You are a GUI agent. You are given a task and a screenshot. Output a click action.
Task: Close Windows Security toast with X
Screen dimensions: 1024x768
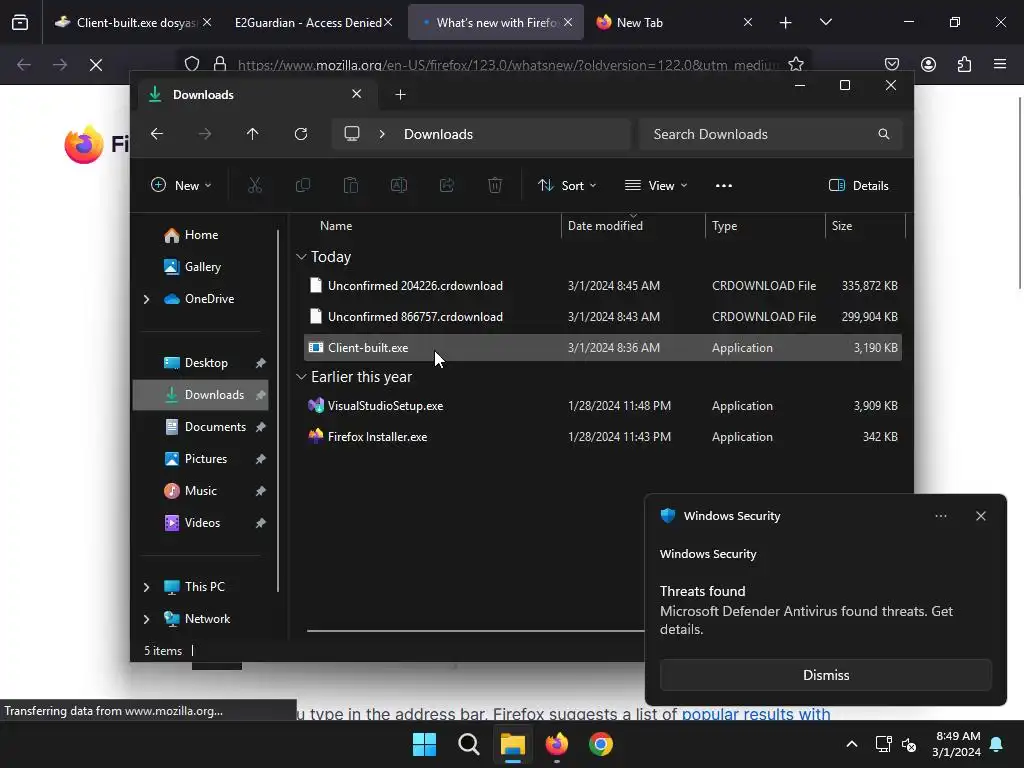(981, 516)
